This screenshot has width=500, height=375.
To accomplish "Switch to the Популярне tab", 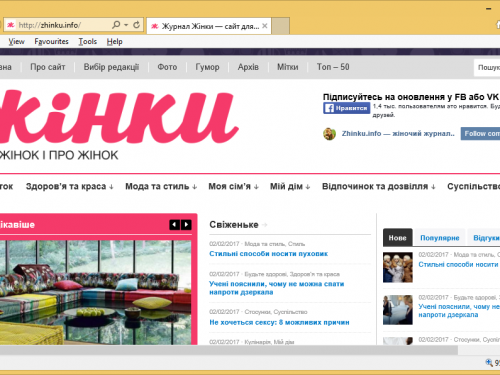I will tap(440, 238).
